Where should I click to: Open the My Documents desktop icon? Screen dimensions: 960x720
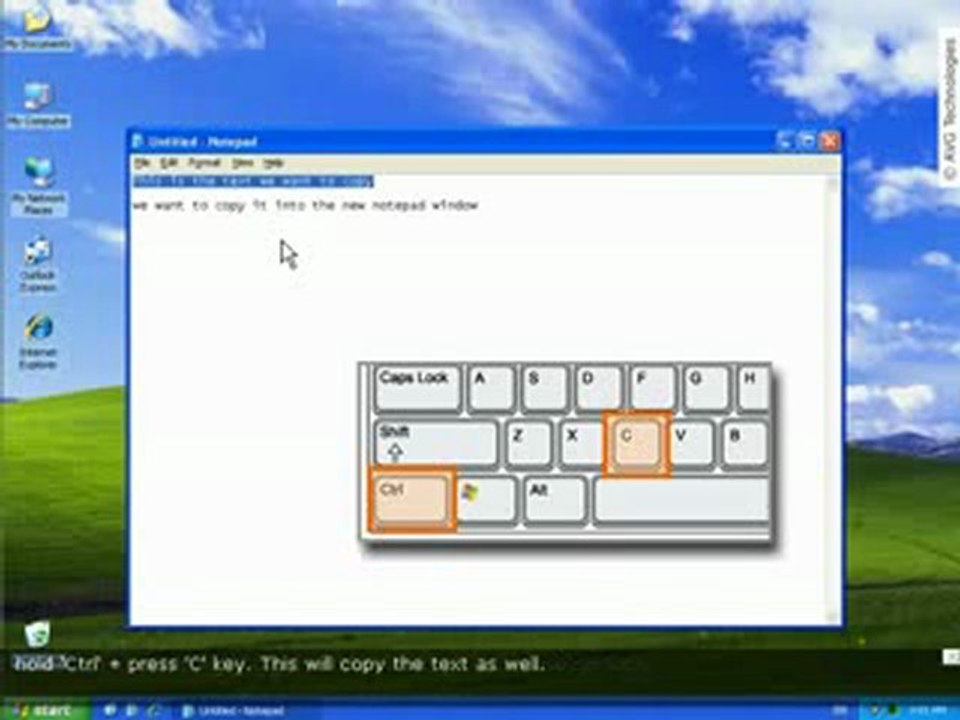(x=37, y=28)
